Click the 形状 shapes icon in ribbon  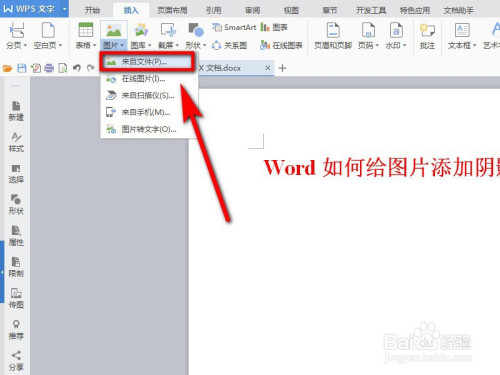(196, 30)
